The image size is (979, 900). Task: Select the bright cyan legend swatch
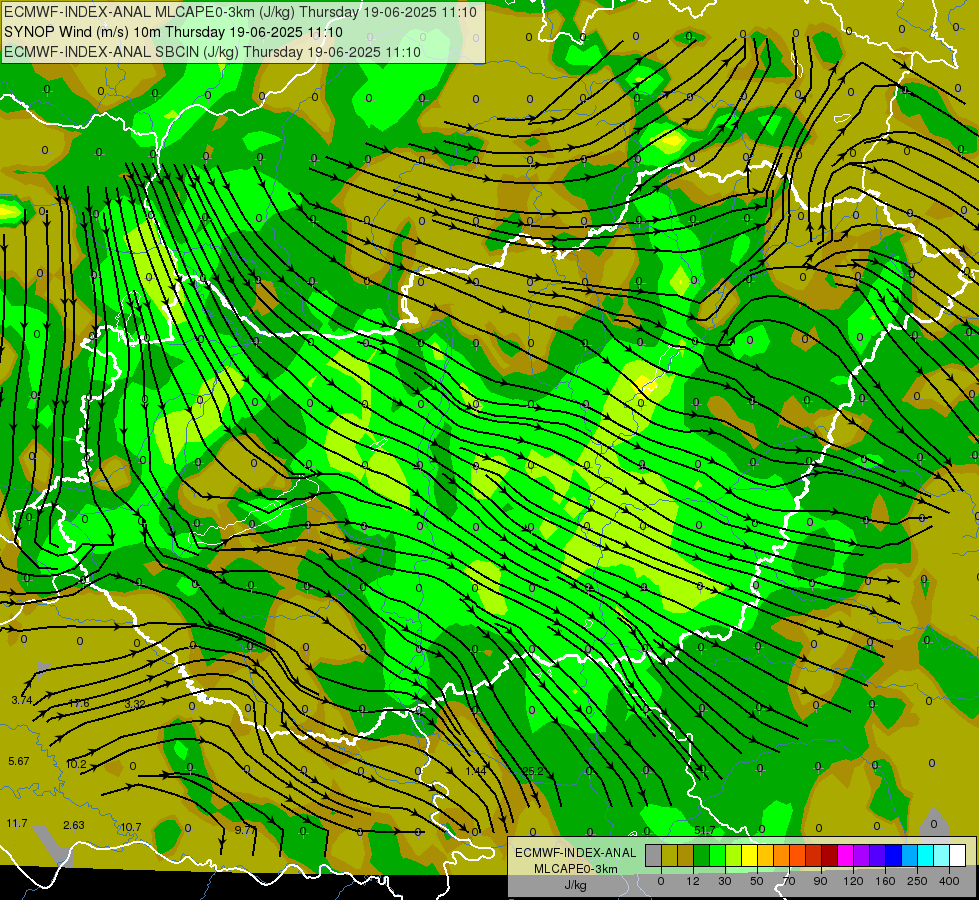point(925,855)
